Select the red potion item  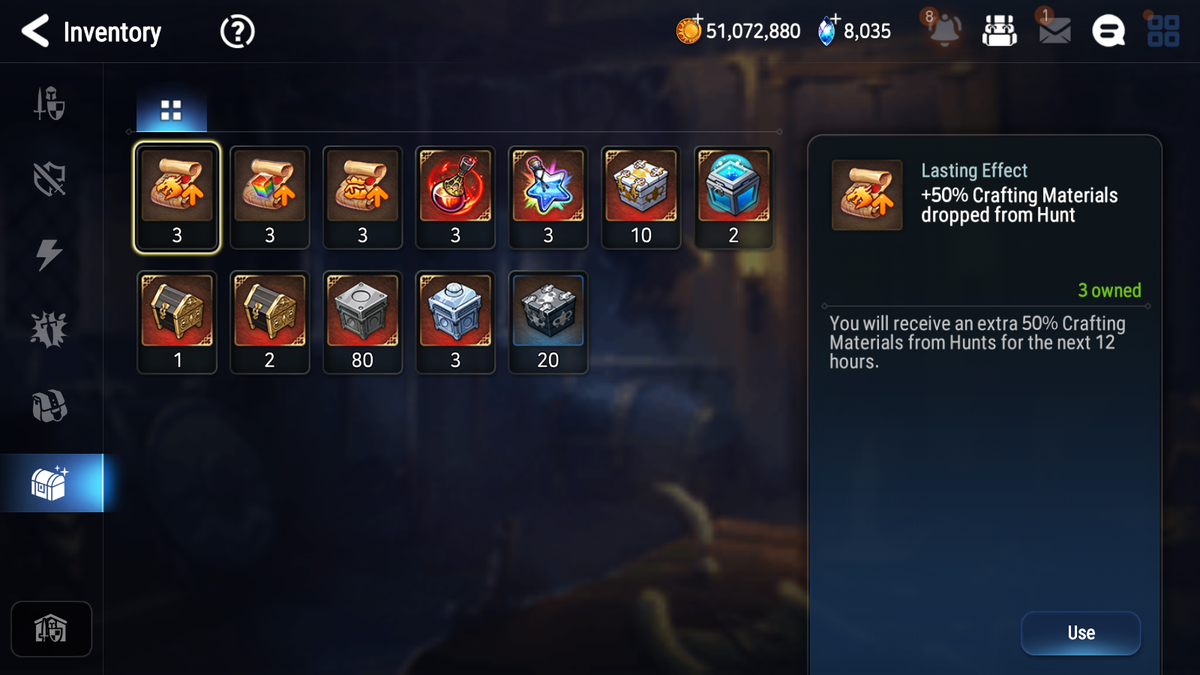click(x=456, y=197)
